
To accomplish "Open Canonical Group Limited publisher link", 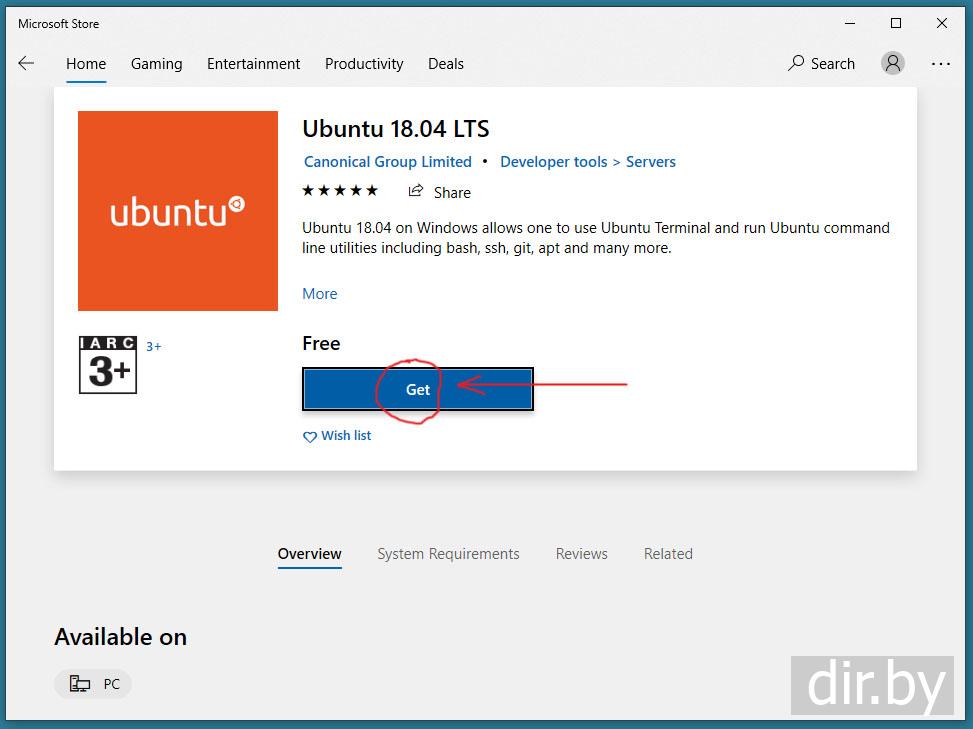I will 388,162.
